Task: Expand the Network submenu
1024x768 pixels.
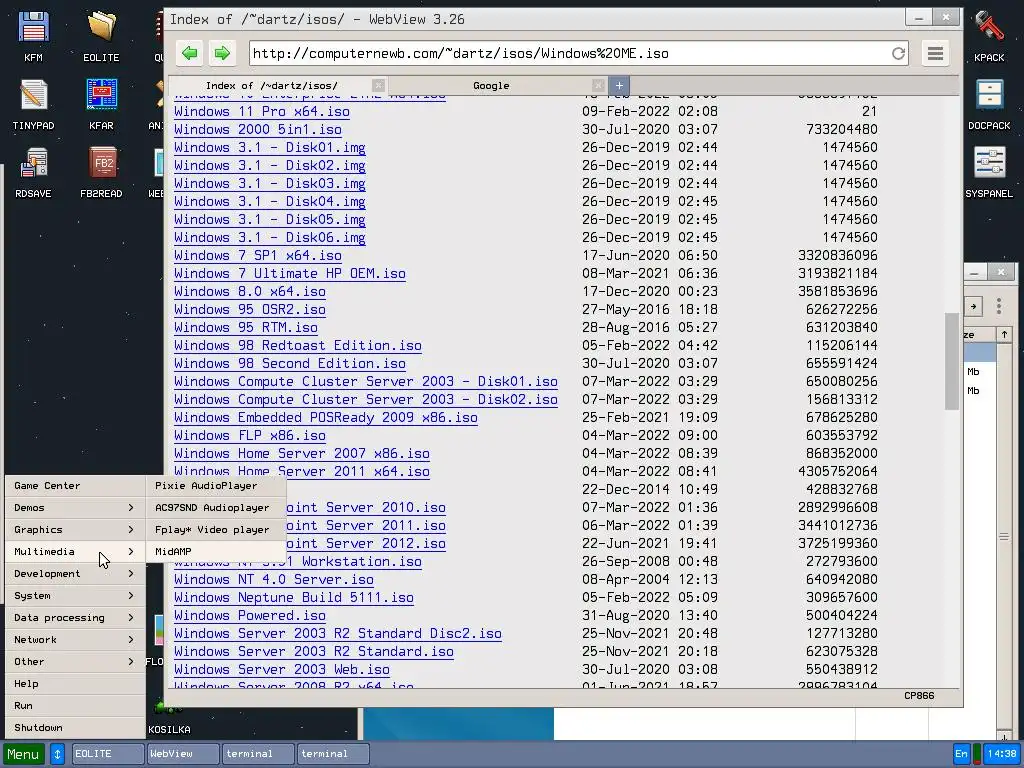Action: pos(74,640)
